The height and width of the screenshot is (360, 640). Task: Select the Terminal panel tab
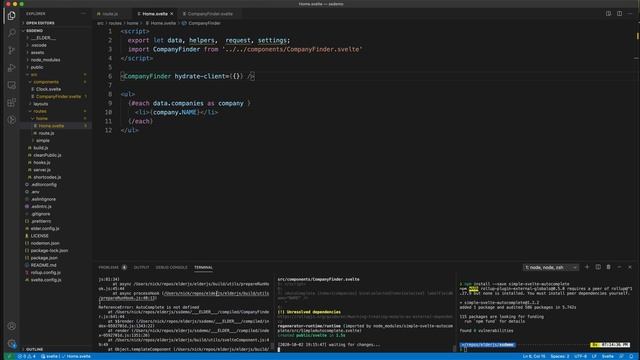203,267
